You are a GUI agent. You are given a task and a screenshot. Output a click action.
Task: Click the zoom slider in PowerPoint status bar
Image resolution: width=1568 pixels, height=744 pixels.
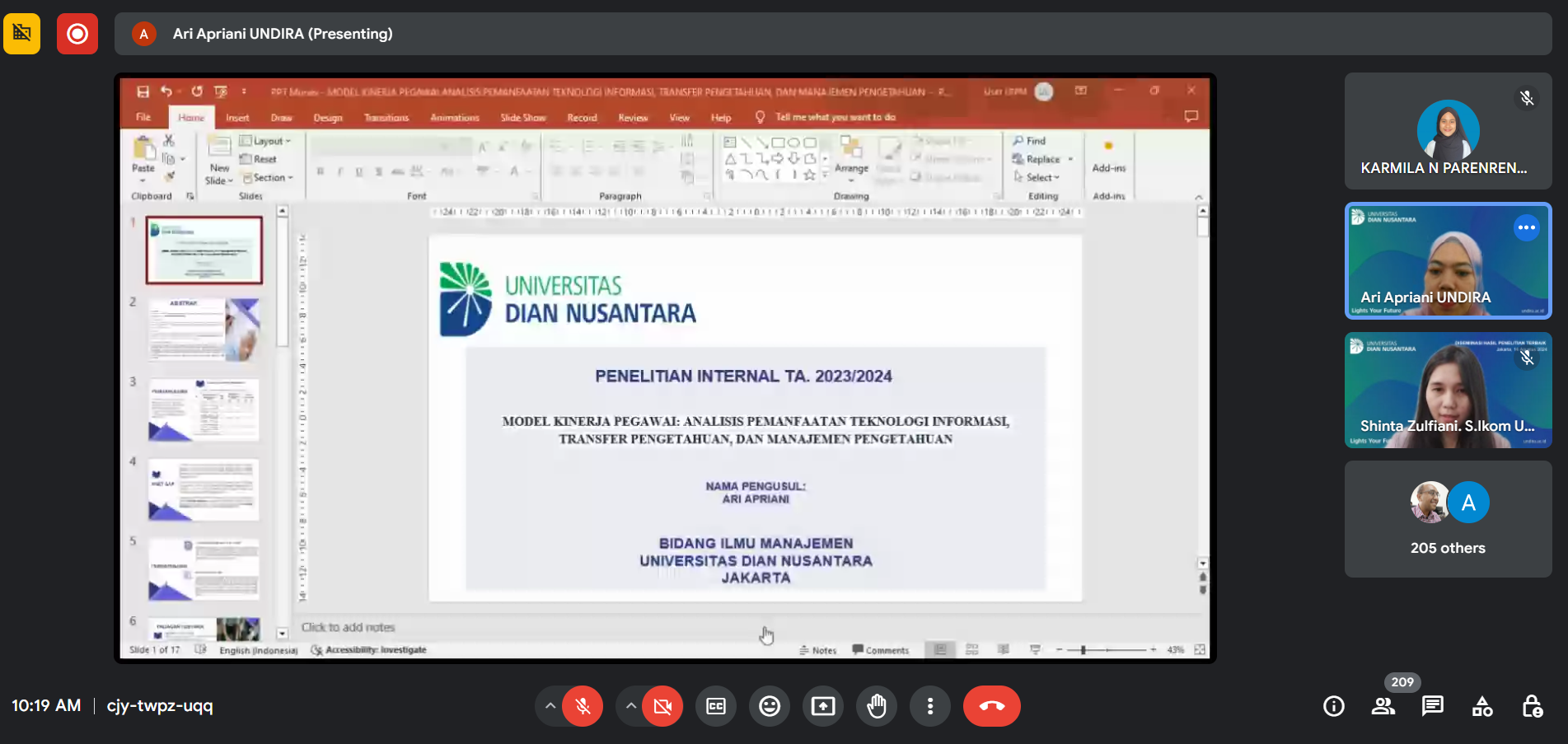1107,650
